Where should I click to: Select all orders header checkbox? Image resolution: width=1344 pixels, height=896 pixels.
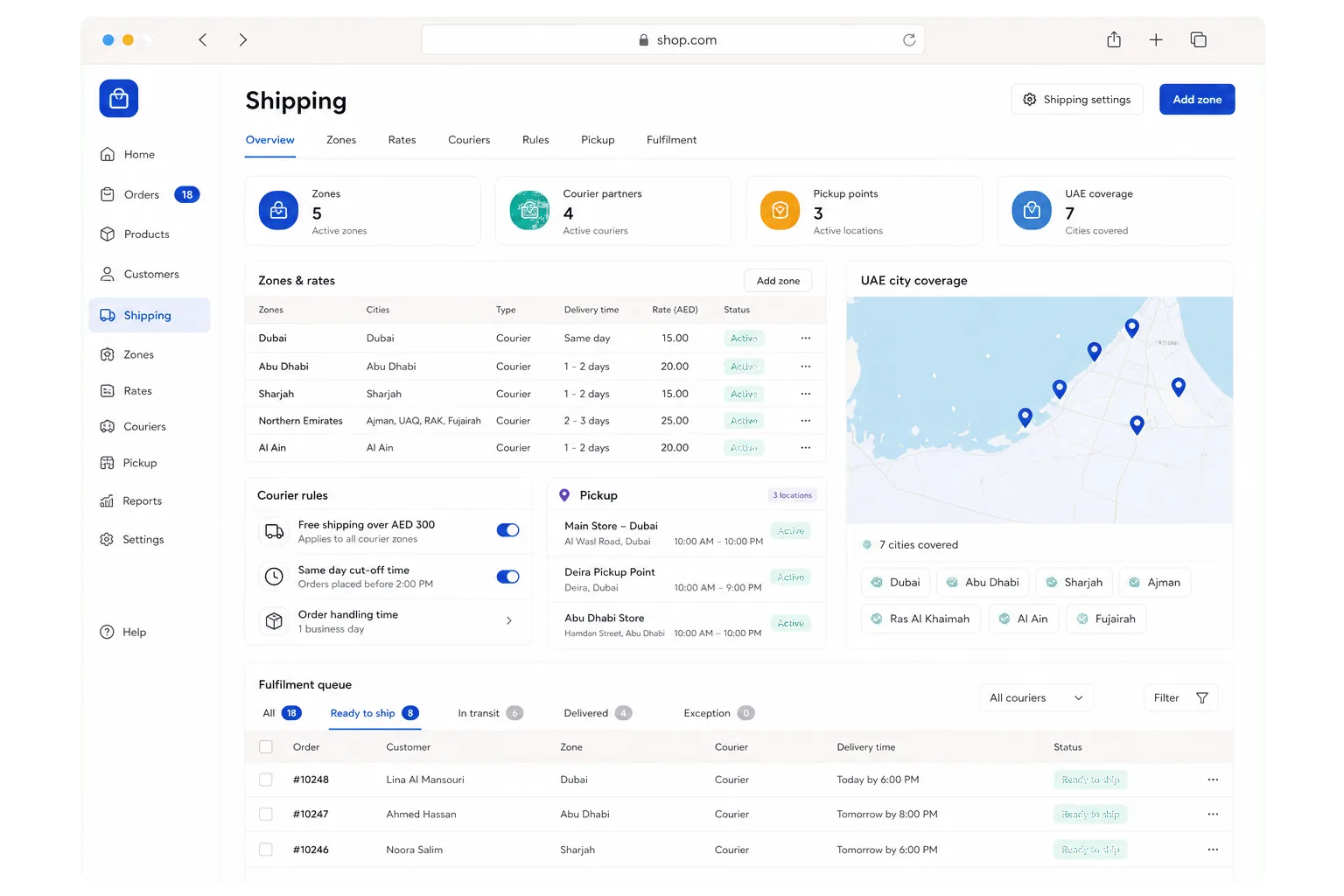click(x=266, y=747)
